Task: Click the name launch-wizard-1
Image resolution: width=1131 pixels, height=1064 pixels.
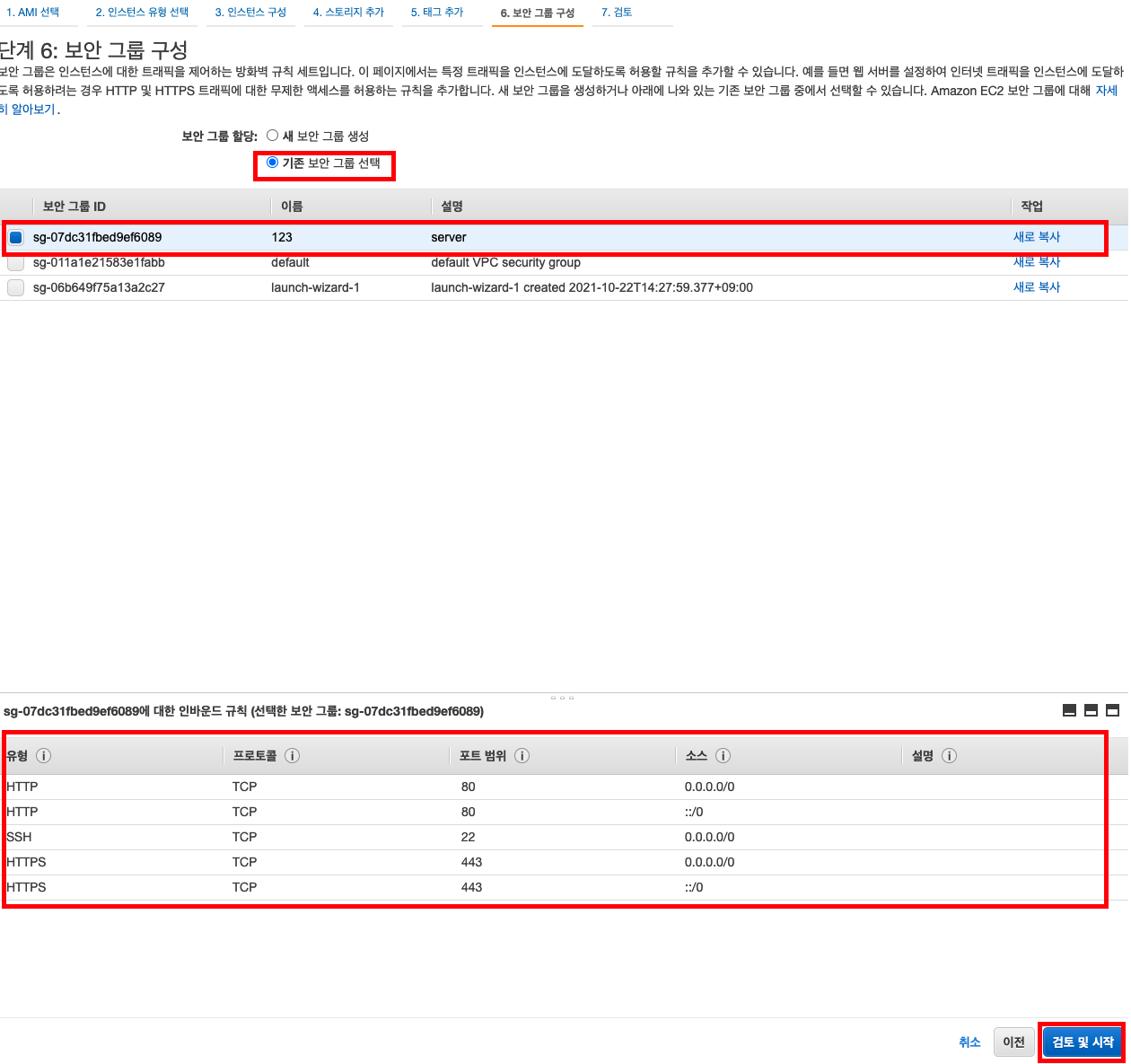Action: coord(315,287)
